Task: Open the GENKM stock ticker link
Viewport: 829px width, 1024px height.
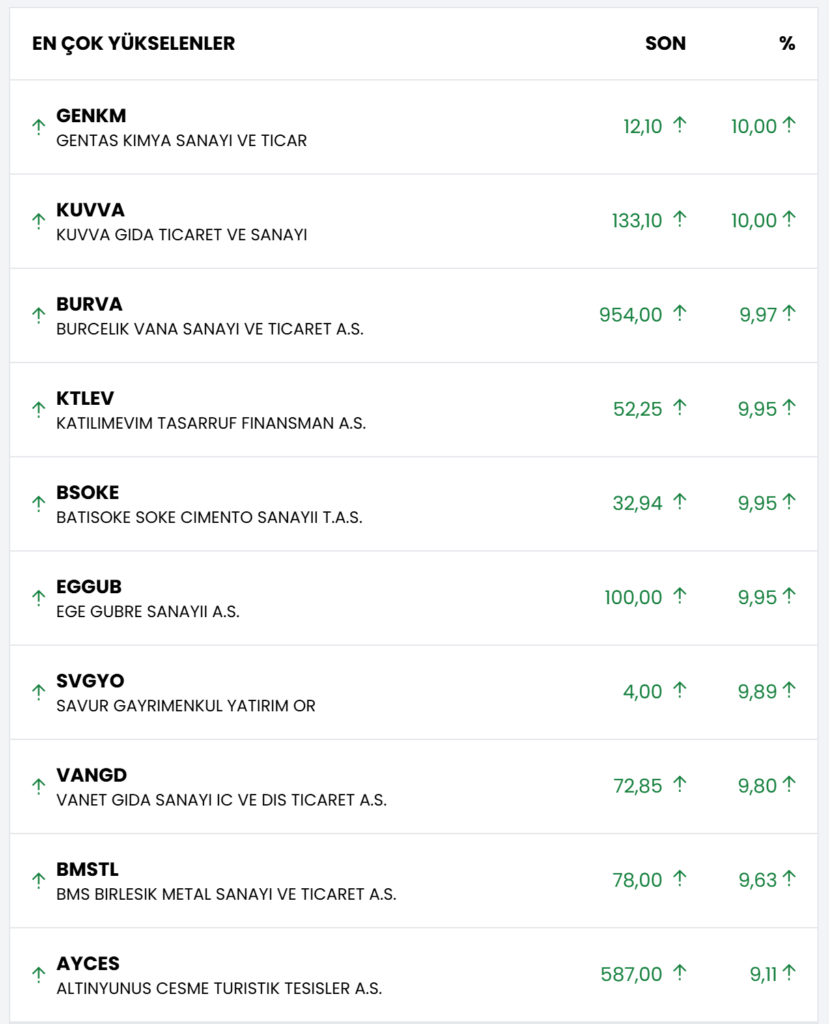Action: coord(91,116)
